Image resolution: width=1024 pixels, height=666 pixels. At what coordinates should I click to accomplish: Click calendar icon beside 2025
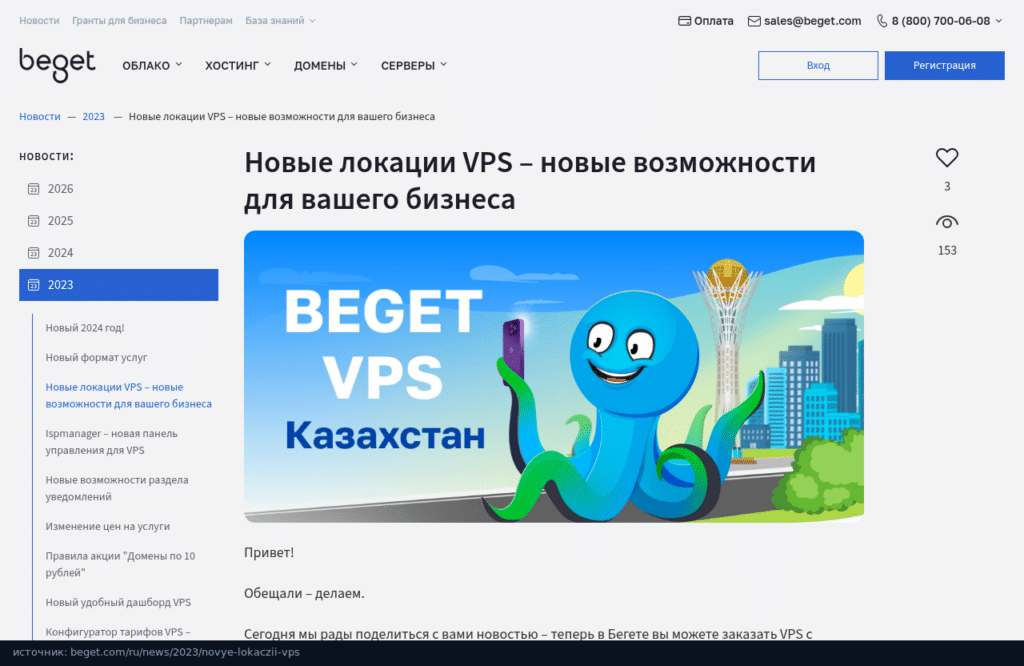tap(33, 221)
